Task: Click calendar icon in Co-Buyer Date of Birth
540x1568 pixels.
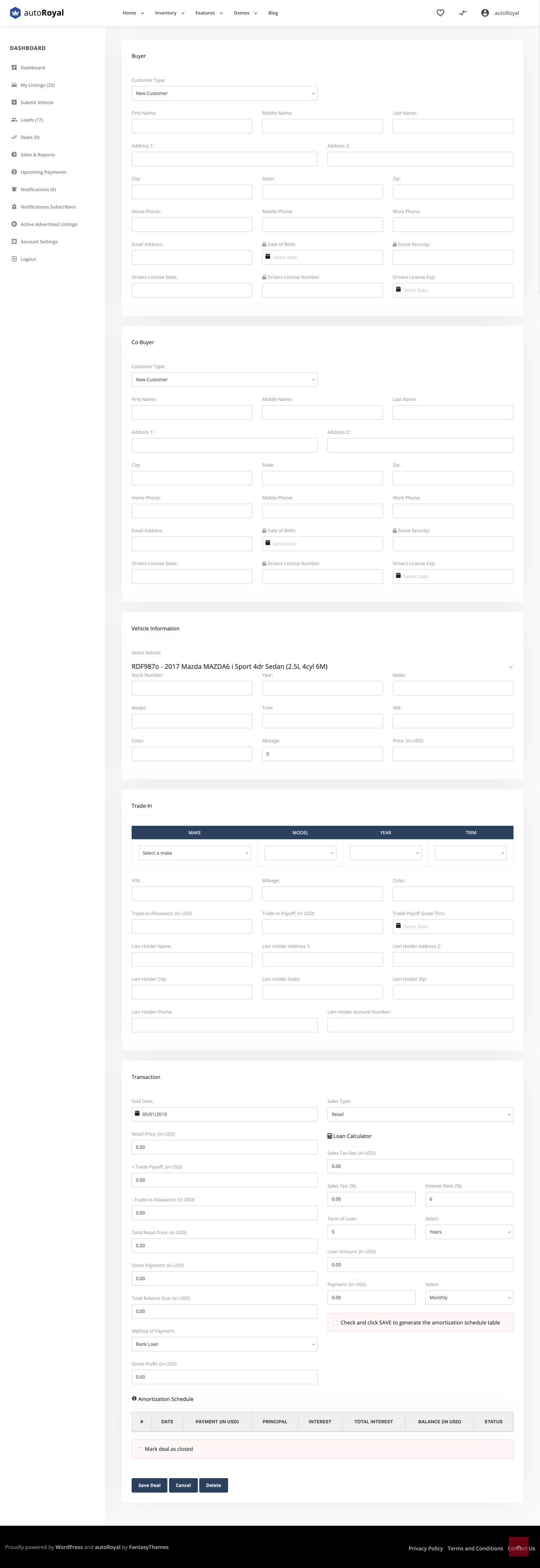Action: tap(267, 543)
